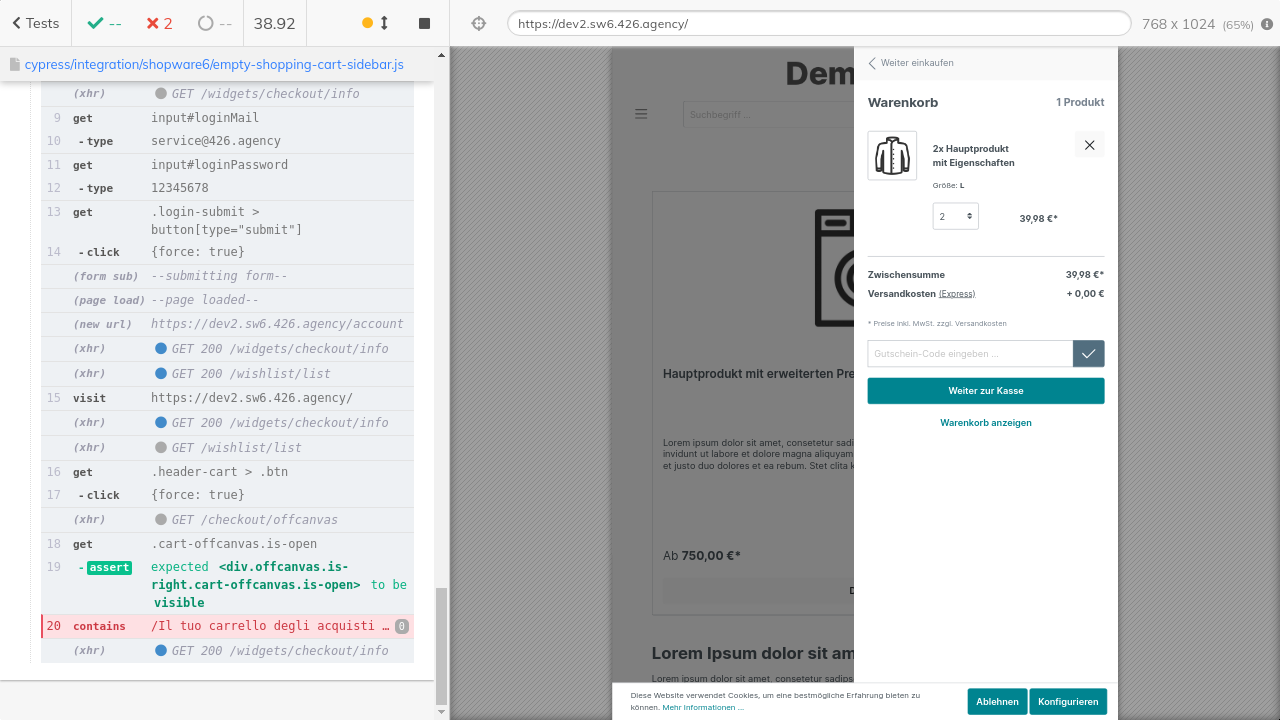
Task: Remove the Hauptprodukt item with X button
Action: coord(1089,145)
